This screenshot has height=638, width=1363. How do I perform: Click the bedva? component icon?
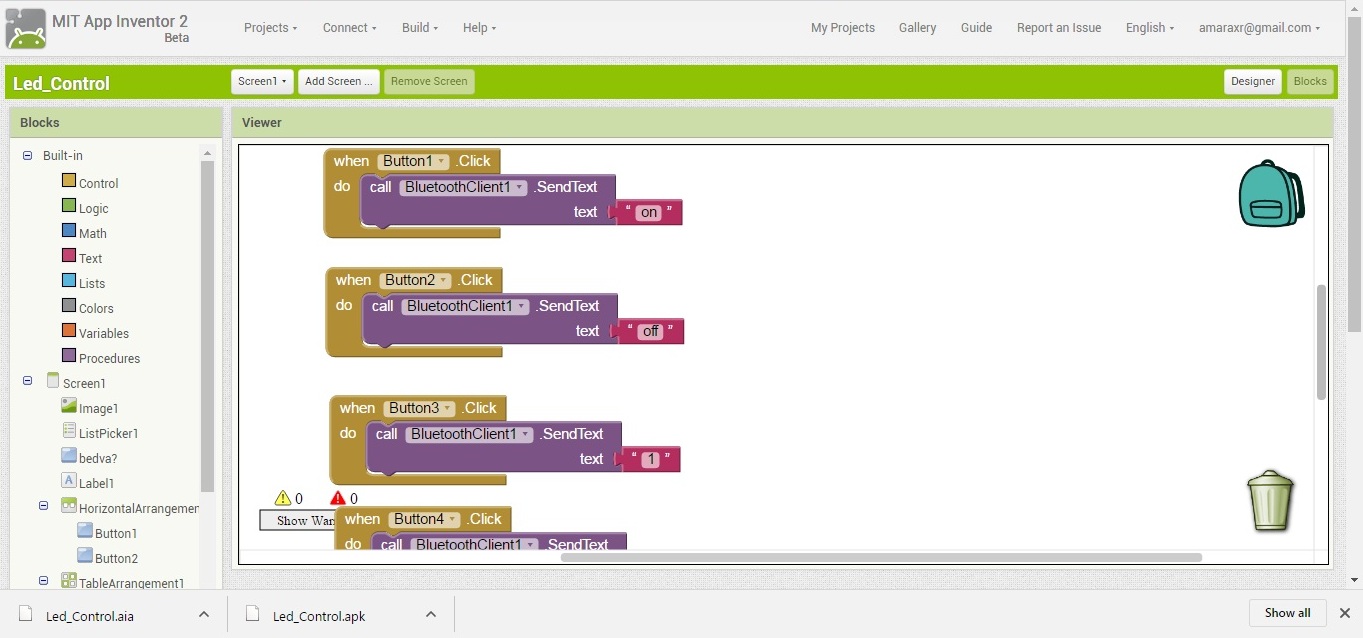(69, 456)
